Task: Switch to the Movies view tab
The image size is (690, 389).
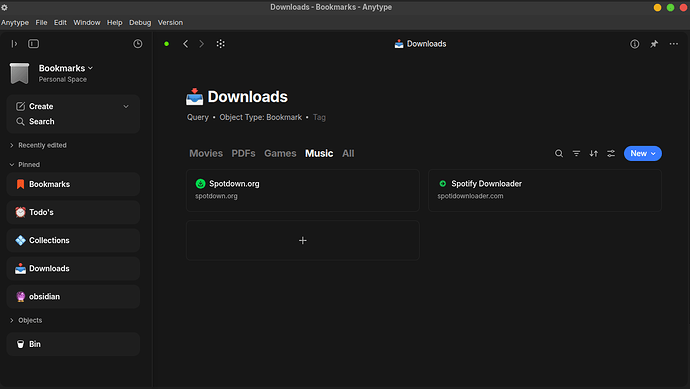Action: [x=206, y=153]
